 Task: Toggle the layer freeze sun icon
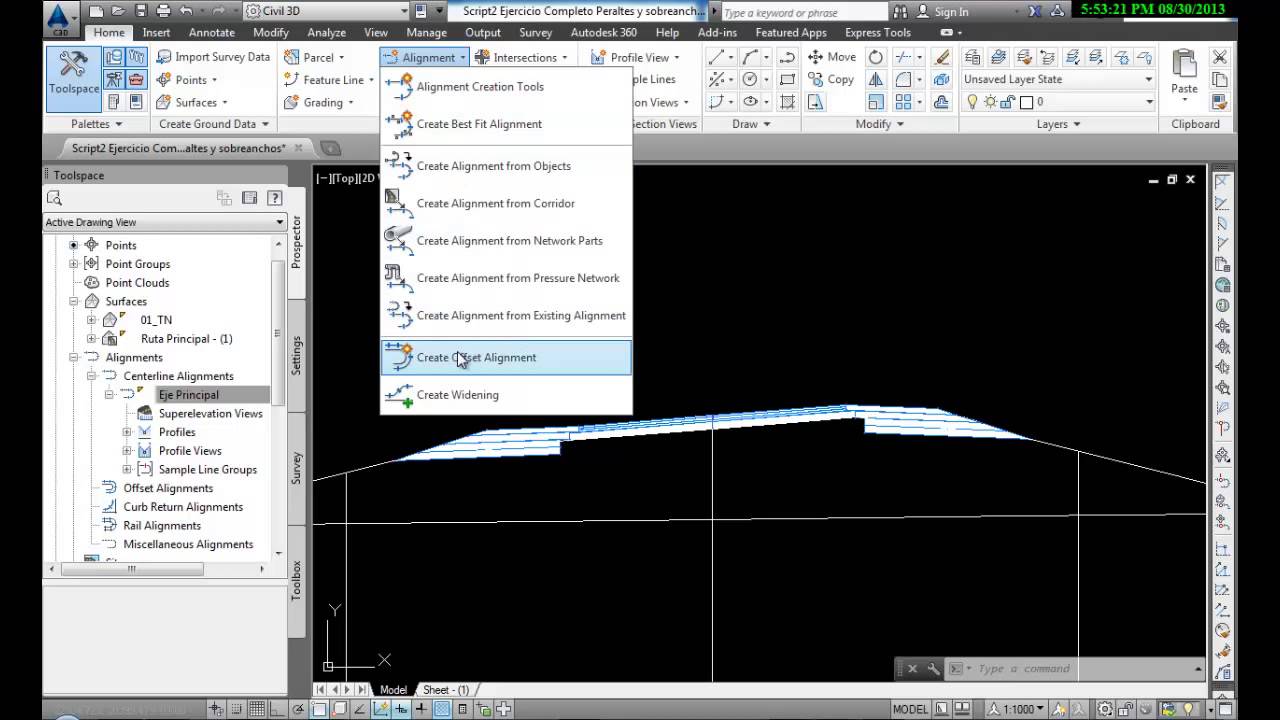[990, 102]
